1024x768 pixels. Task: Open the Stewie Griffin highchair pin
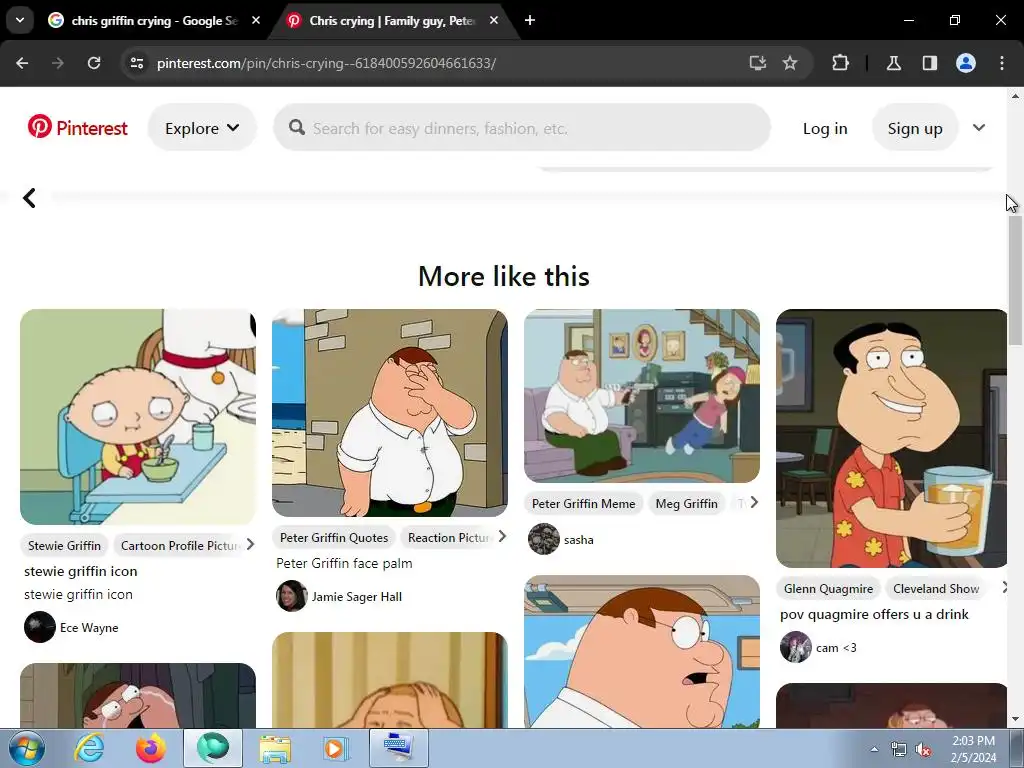pos(138,417)
